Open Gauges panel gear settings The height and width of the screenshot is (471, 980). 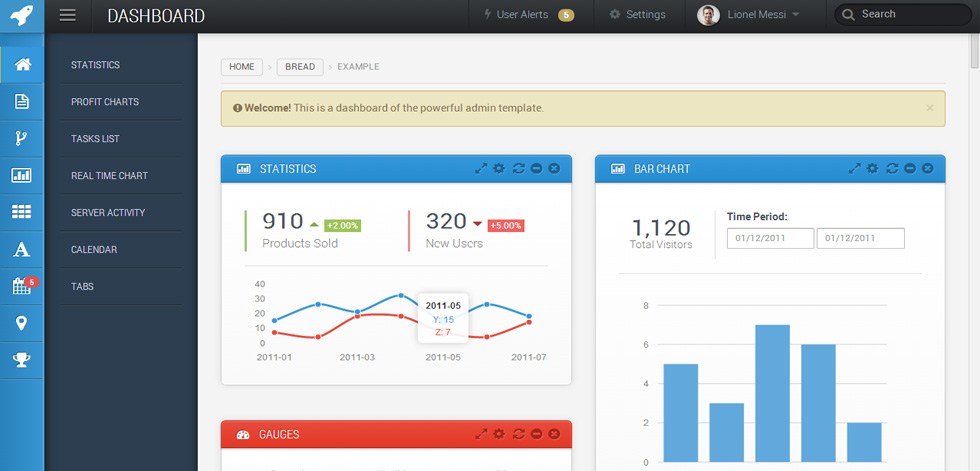(x=499, y=434)
